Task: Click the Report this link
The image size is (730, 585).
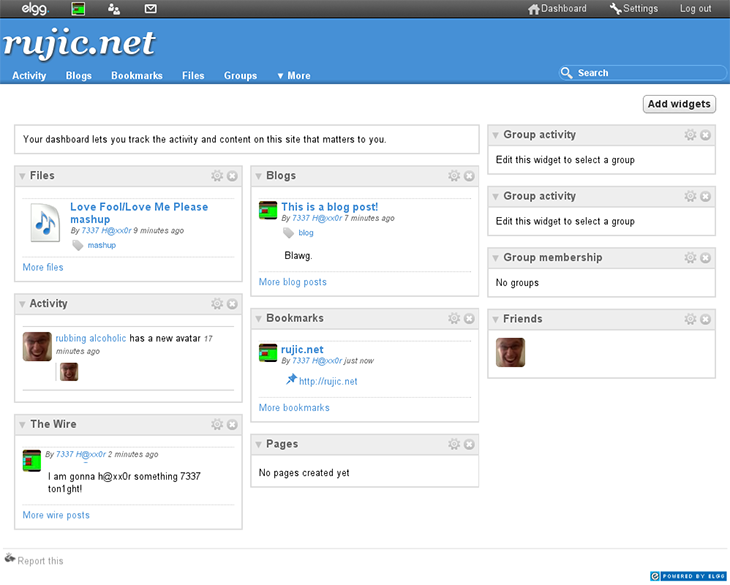Action: (x=39, y=561)
